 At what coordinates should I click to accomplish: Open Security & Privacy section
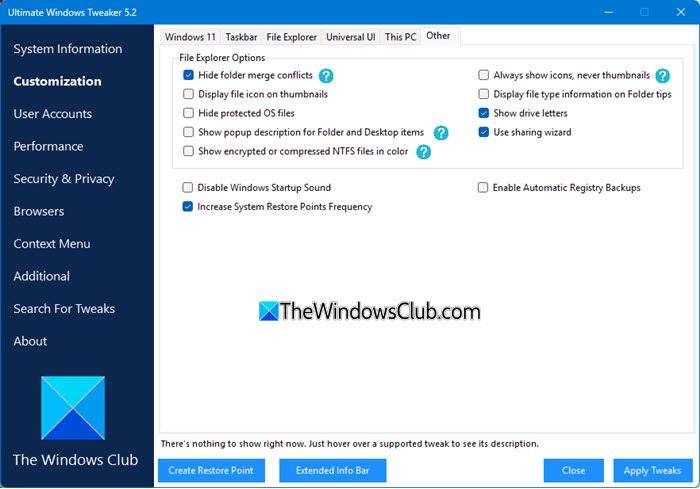[64, 179]
